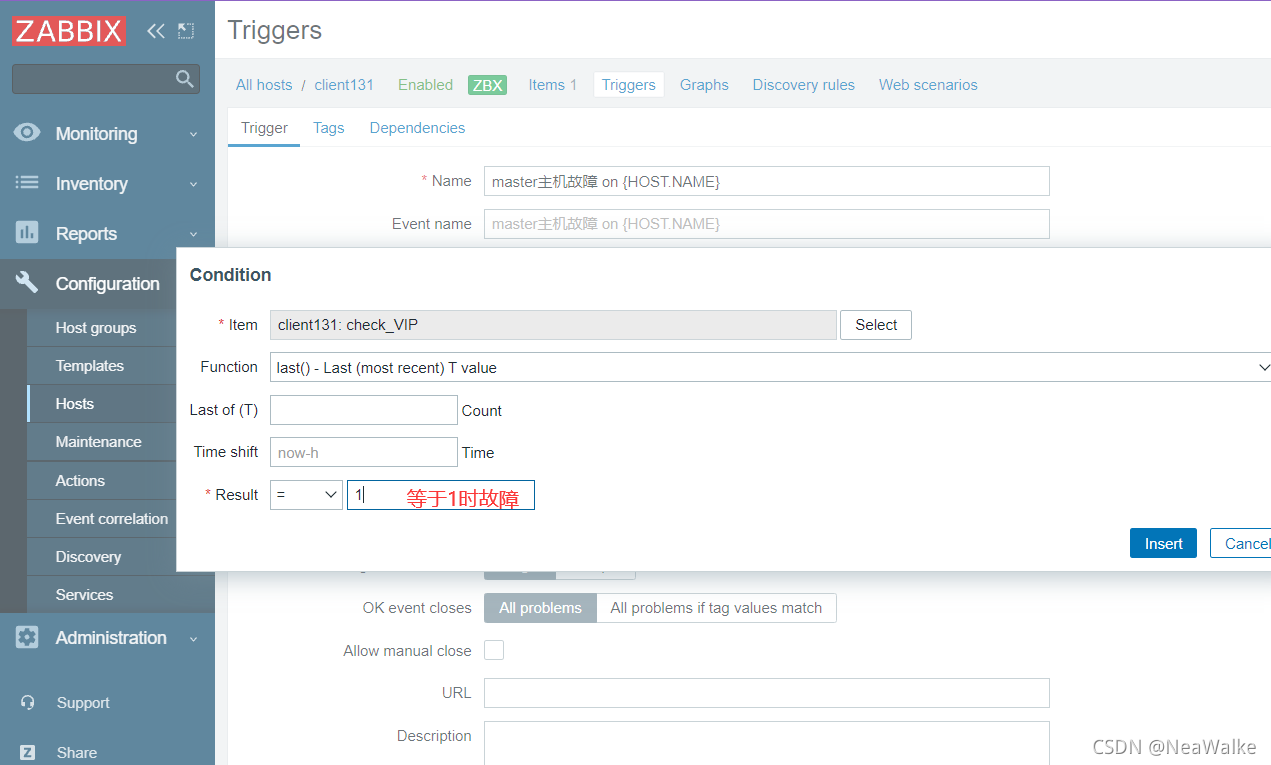Open the Graphs link

[704, 85]
